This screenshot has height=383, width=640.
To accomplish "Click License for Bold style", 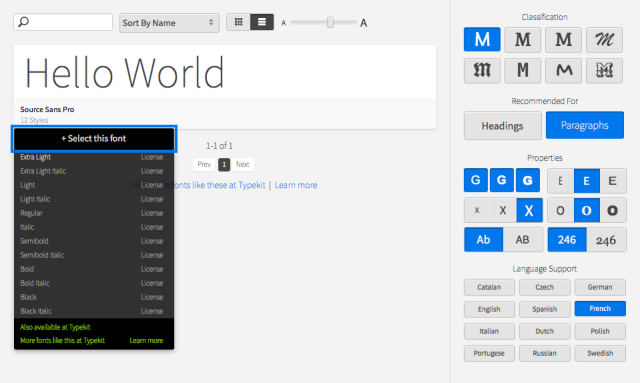I will 152,269.
